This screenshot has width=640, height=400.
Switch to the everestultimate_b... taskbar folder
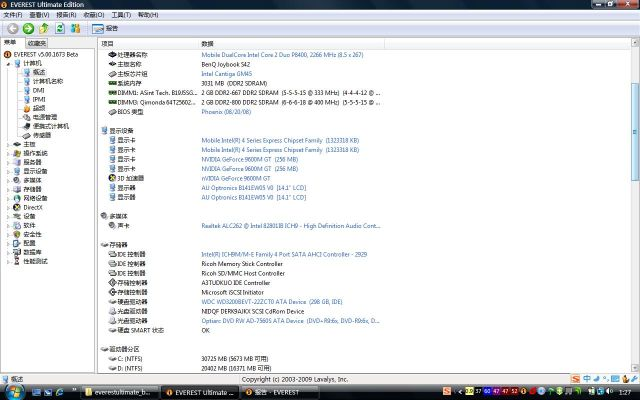(x=119, y=392)
